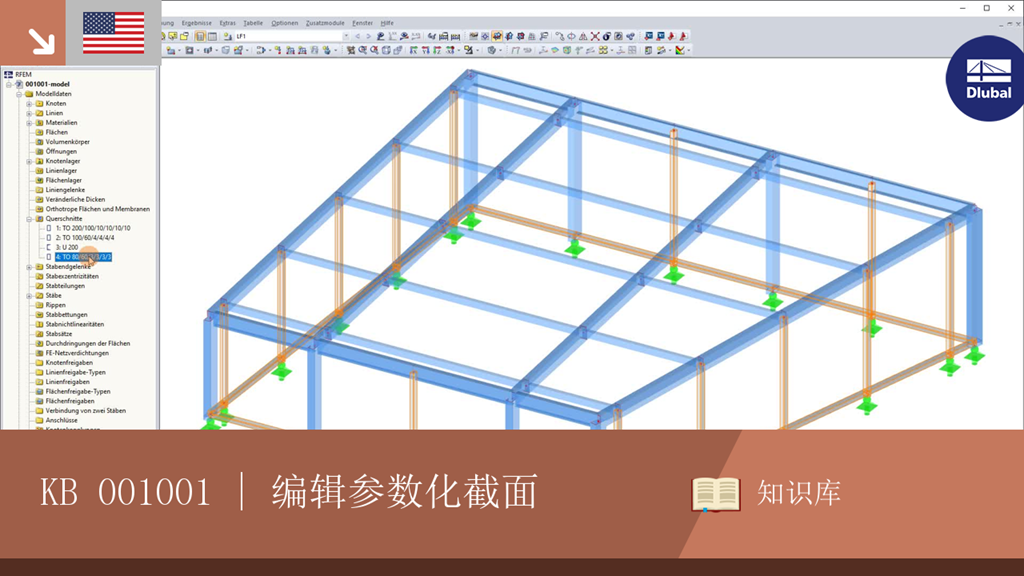Viewport: 1024px width, 576px height.
Task: Open the Tabelle menu
Action: (253, 23)
